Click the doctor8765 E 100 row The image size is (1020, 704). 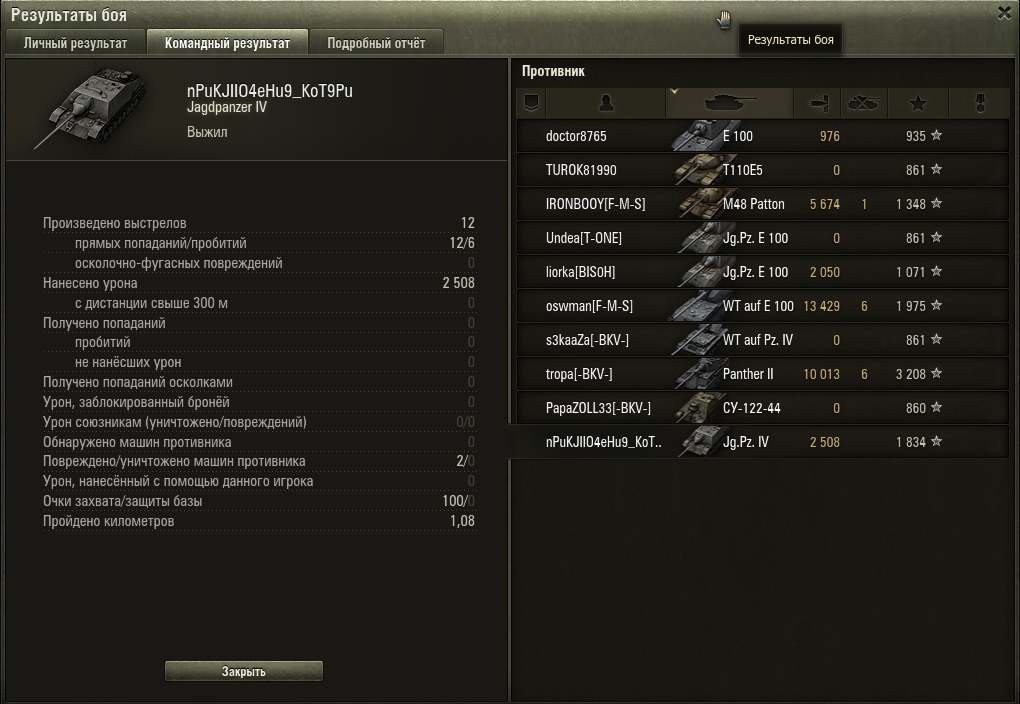pyautogui.click(x=762, y=136)
